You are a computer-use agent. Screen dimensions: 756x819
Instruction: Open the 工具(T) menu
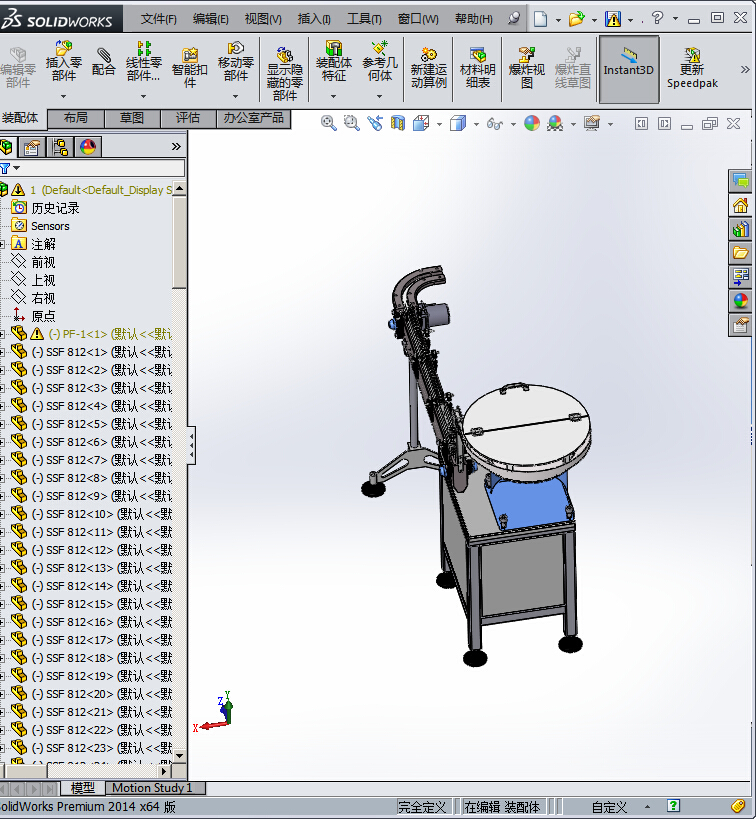(364, 19)
